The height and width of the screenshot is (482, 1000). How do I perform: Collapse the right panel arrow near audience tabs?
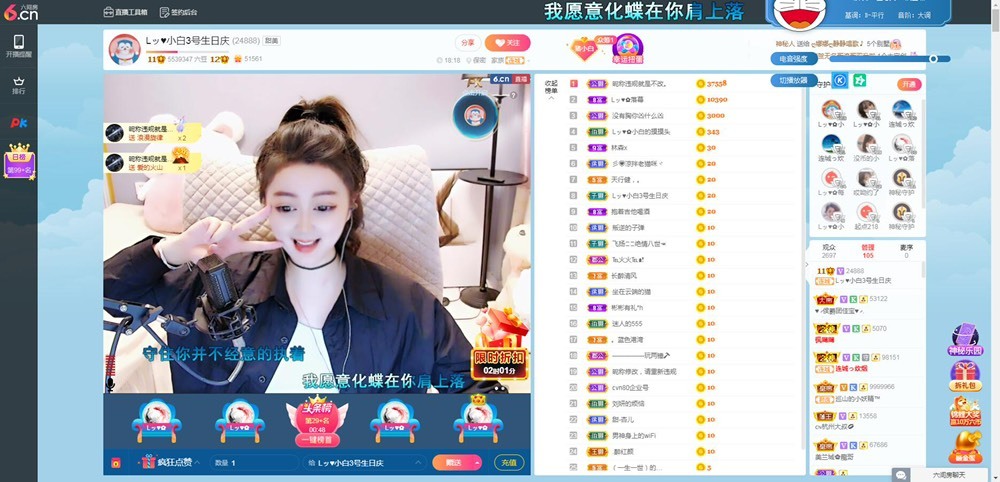807,265
